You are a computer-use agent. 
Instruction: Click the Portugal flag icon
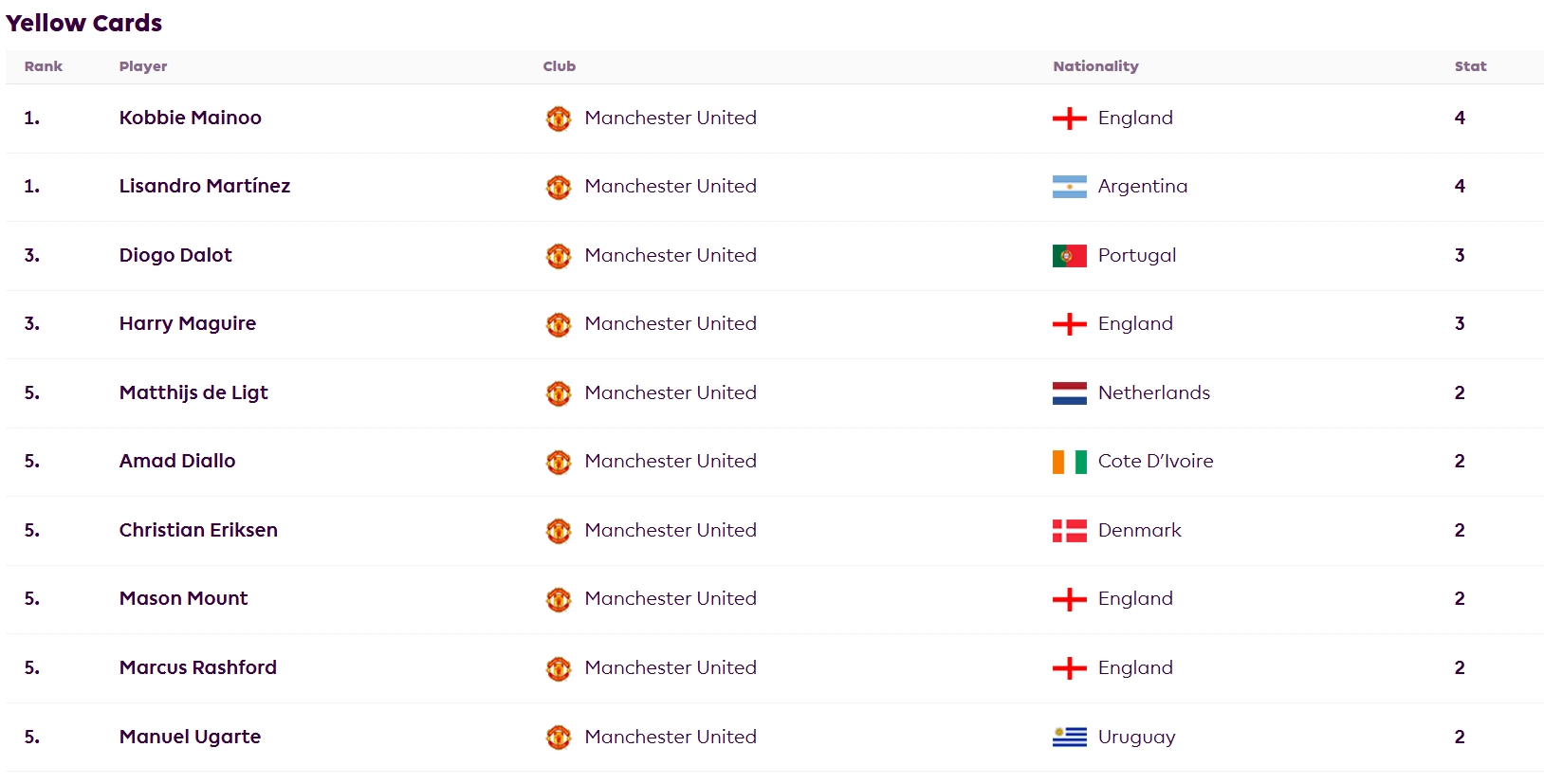[x=1069, y=256]
